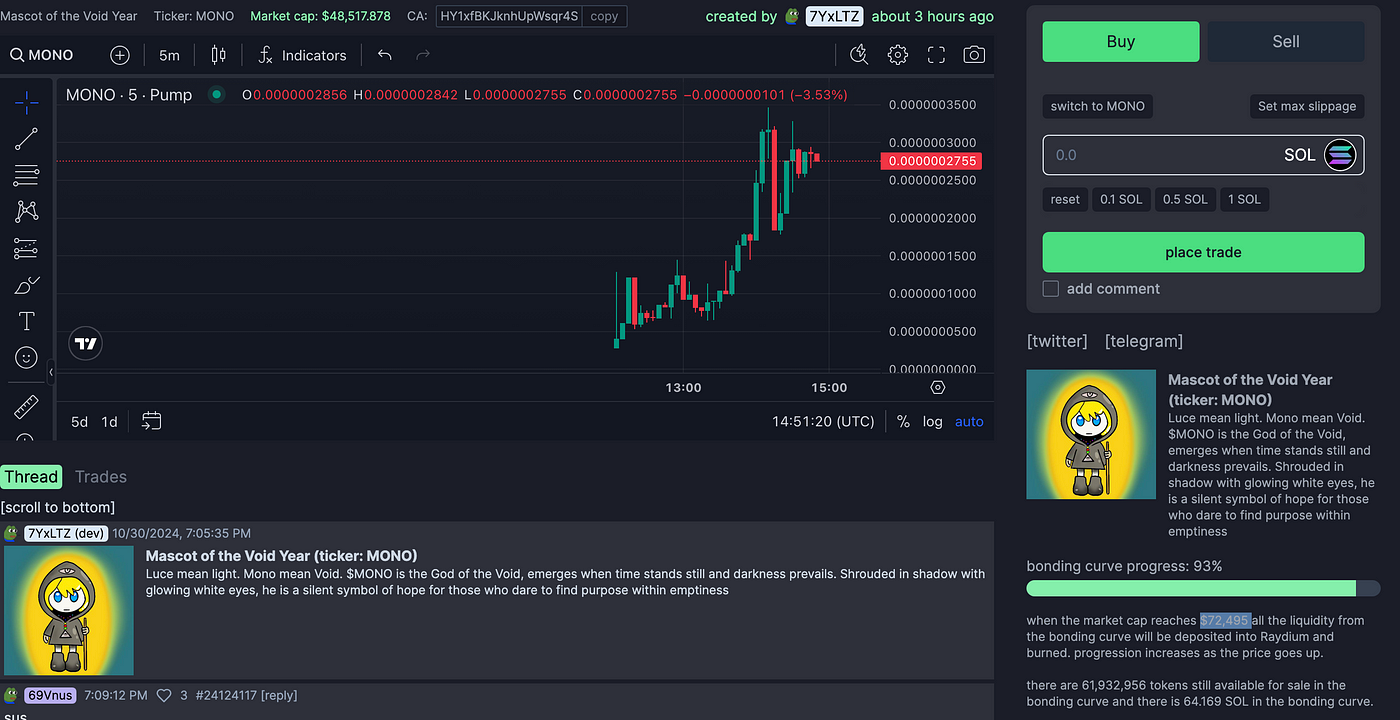Open symbol search for MONO
The height and width of the screenshot is (720, 1400).
(x=42, y=55)
